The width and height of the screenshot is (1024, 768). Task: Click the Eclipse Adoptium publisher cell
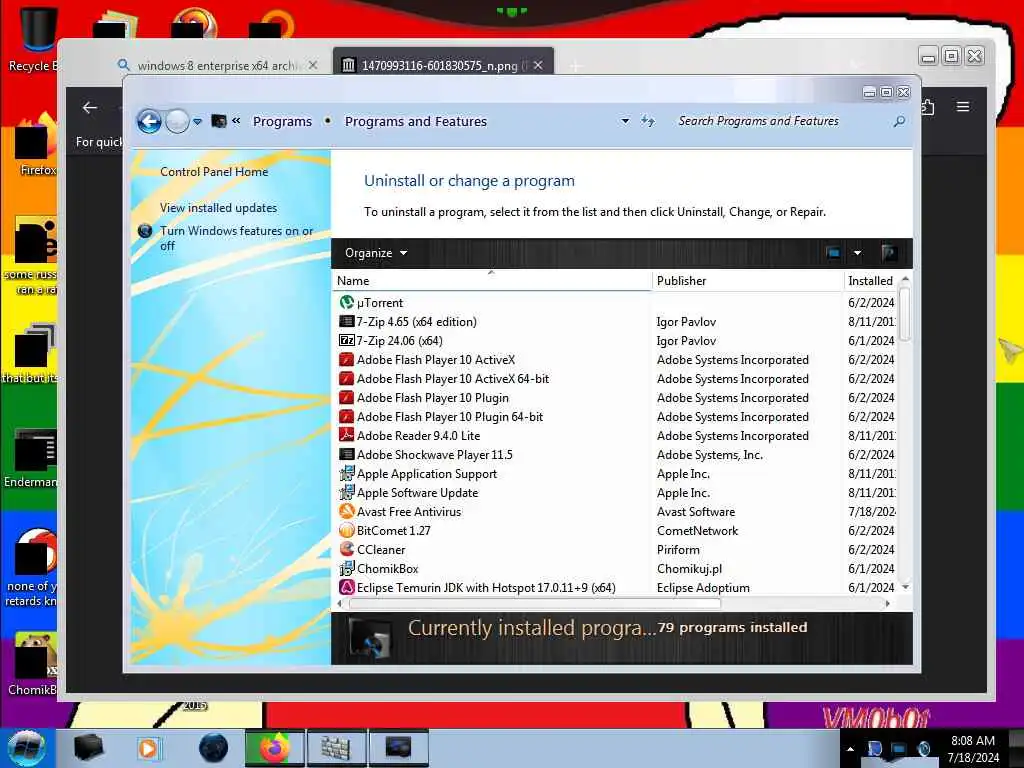click(x=703, y=587)
